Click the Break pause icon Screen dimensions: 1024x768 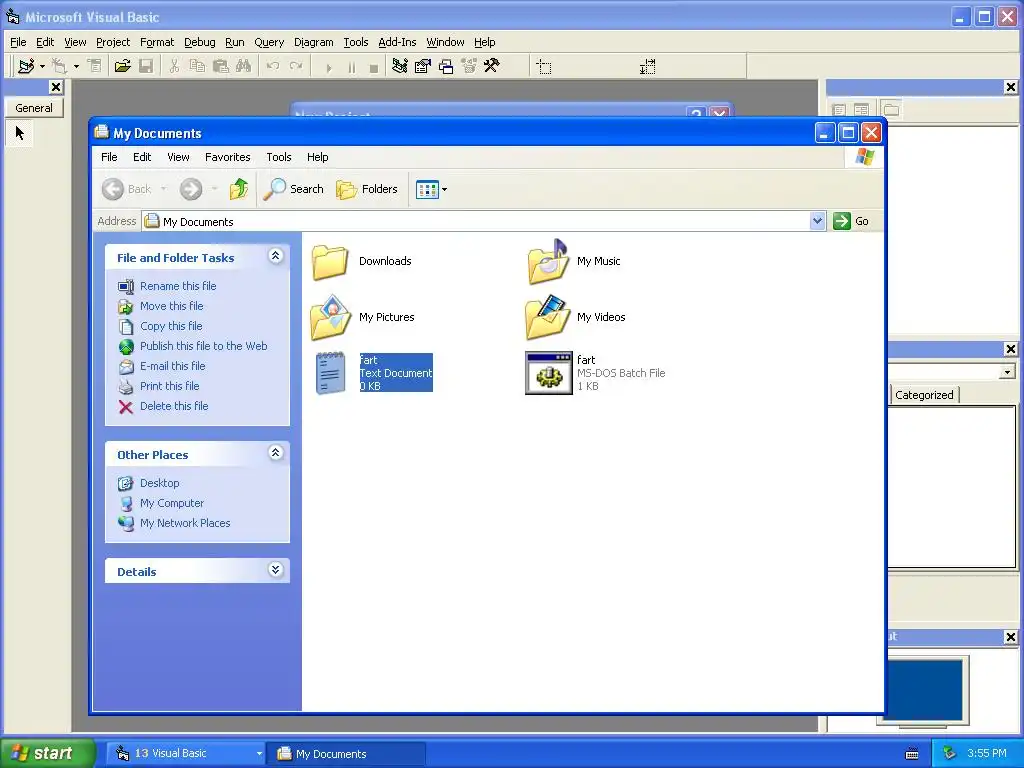tap(351, 67)
